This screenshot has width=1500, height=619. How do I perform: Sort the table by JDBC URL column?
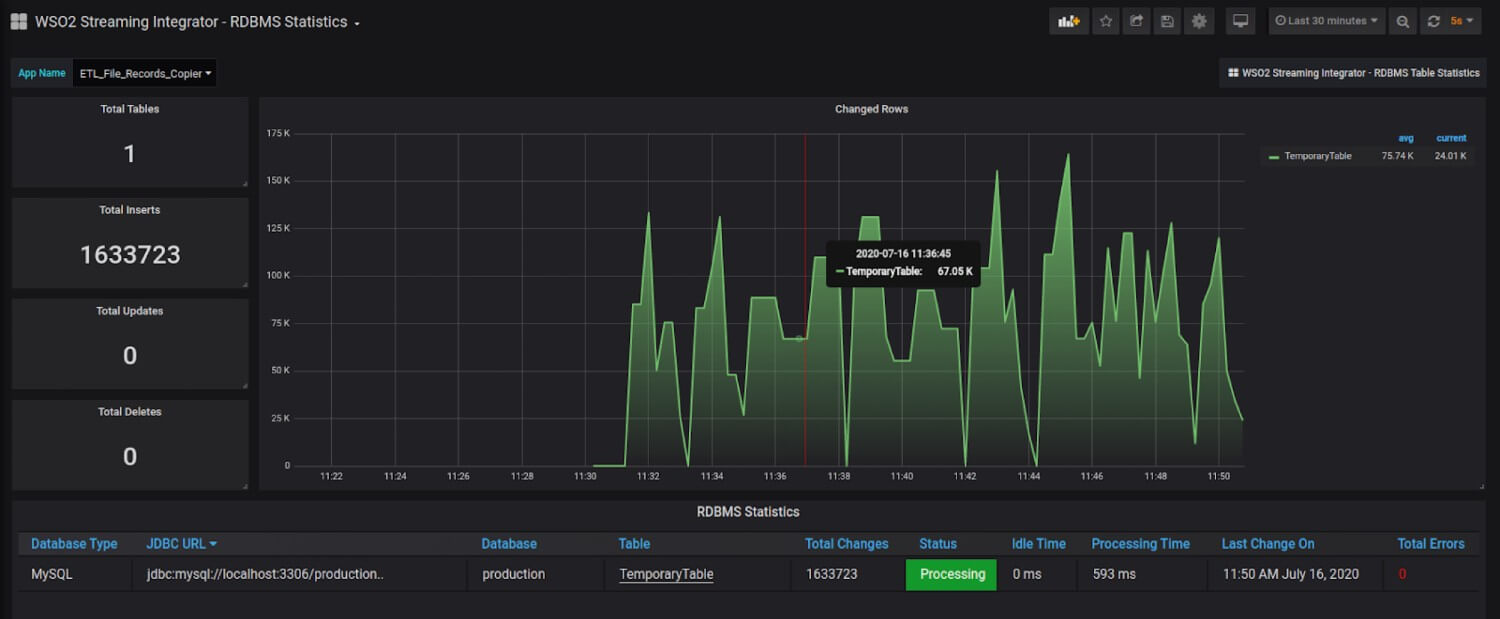pos(176,543)
